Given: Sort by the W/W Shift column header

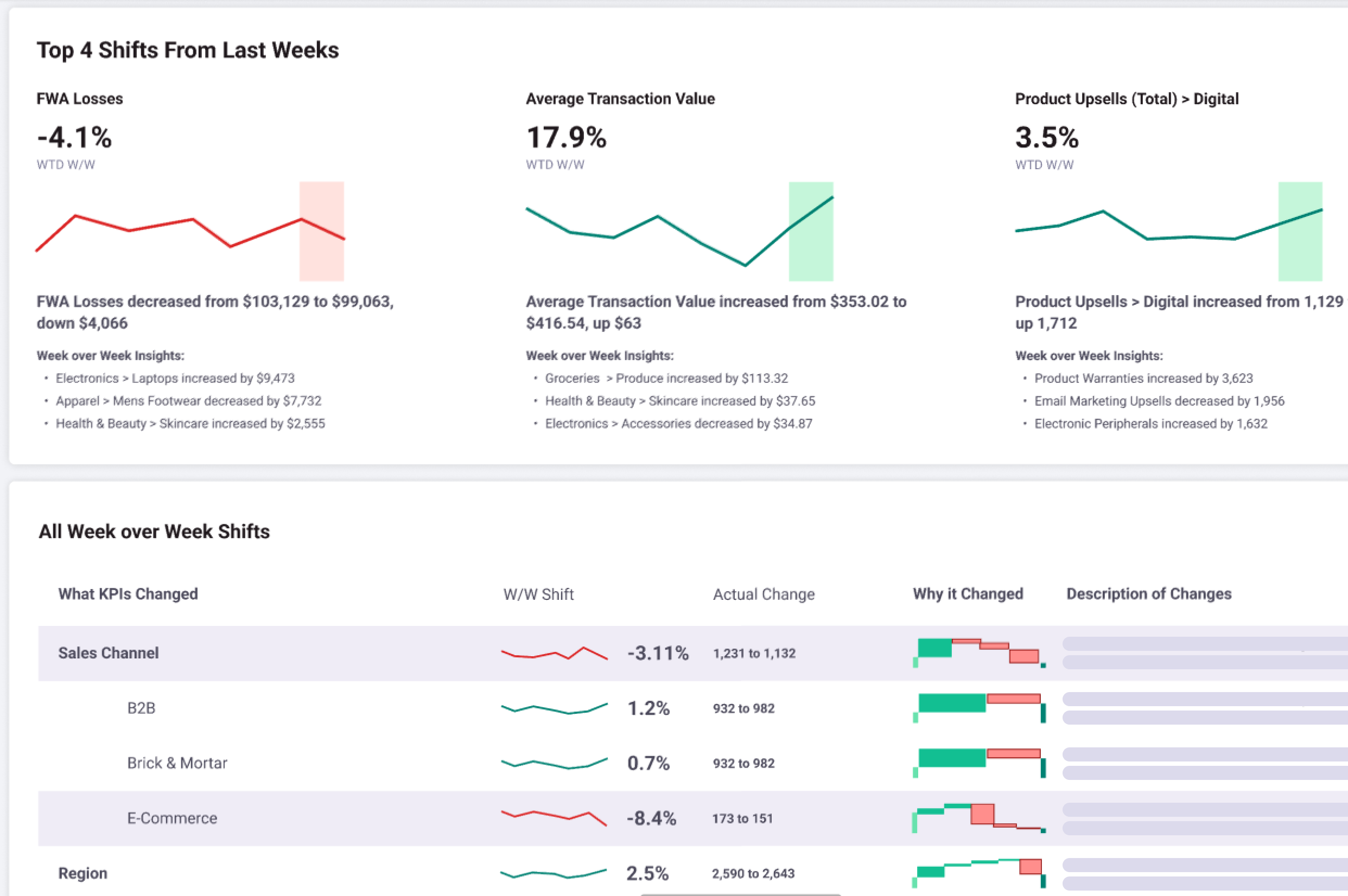Looking at the screenshot, I should coord(538,594).
